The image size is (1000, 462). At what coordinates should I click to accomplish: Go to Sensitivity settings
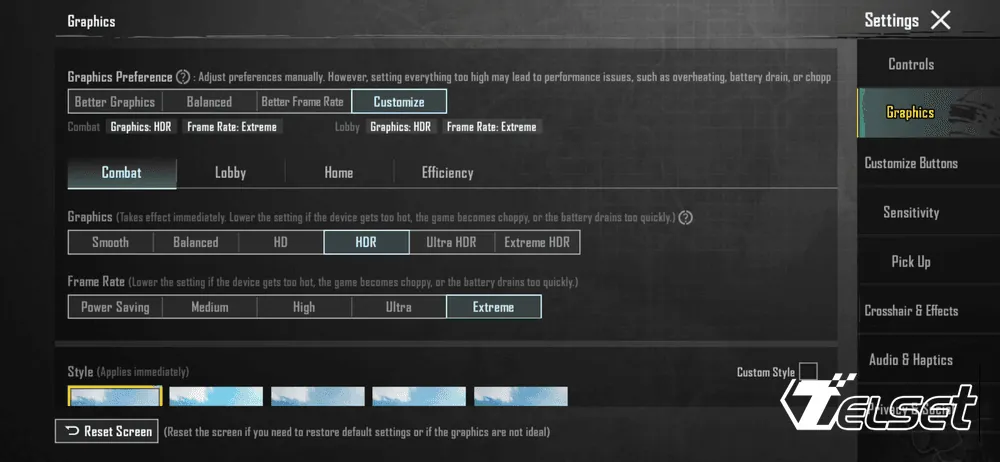pos(911,212)
